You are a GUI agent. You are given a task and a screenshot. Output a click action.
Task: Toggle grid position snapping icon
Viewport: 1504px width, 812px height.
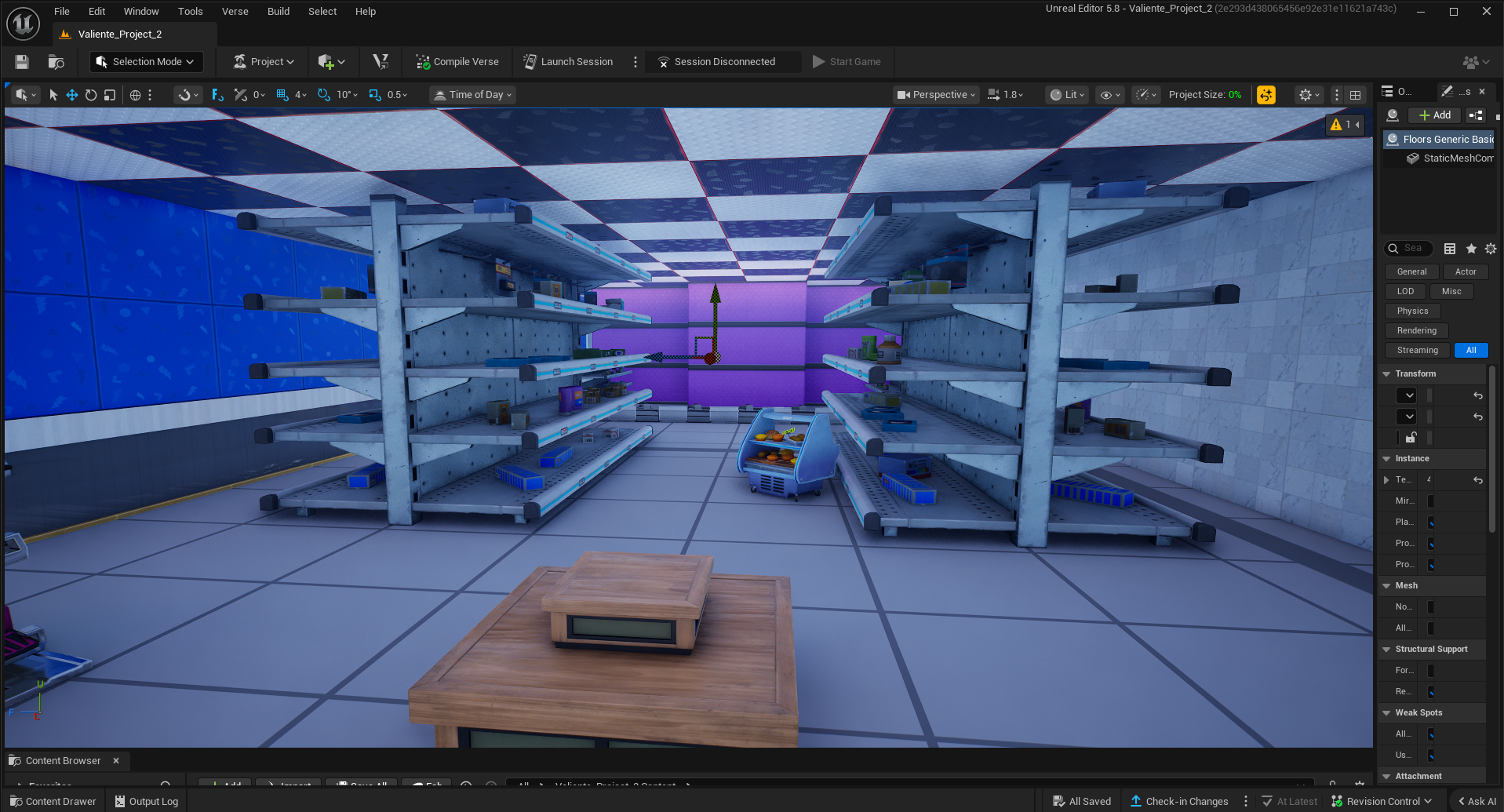click(282, 95)
